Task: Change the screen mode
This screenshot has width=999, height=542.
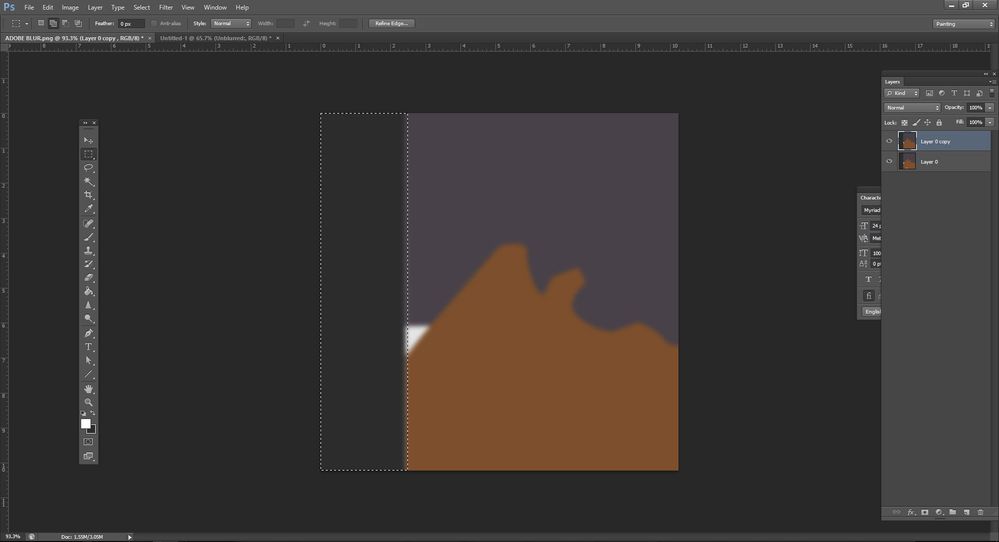Action: pyautogui.click(x=89, y=456)
